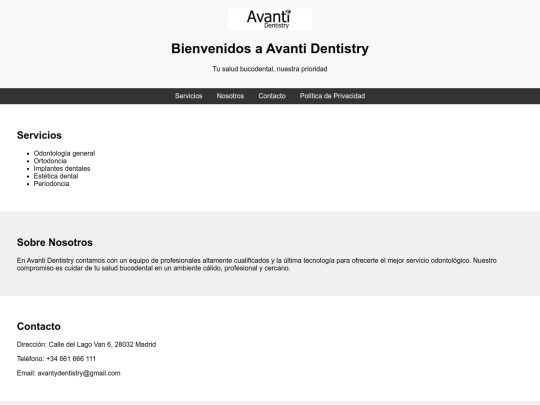The image size is (540, 405).
Task: Select the Odontología general list item
Action: click(x=64, y=153)
